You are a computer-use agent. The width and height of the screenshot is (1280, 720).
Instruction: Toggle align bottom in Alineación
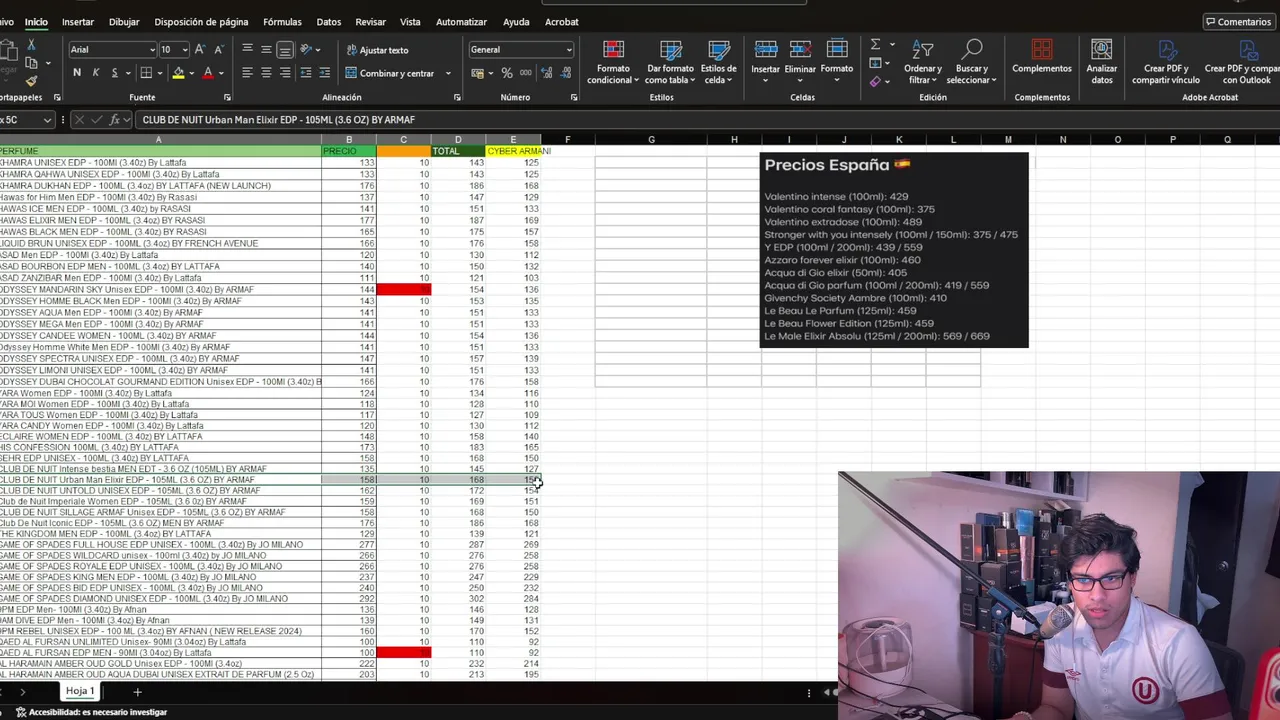(285, 49)
